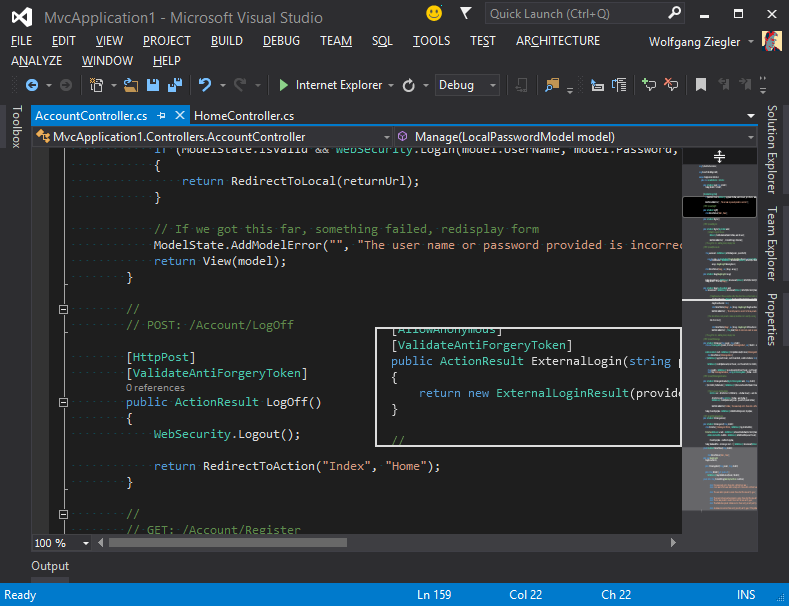Open the EDIT menu
Screen dimensions: 789x606
coord(63,41)
